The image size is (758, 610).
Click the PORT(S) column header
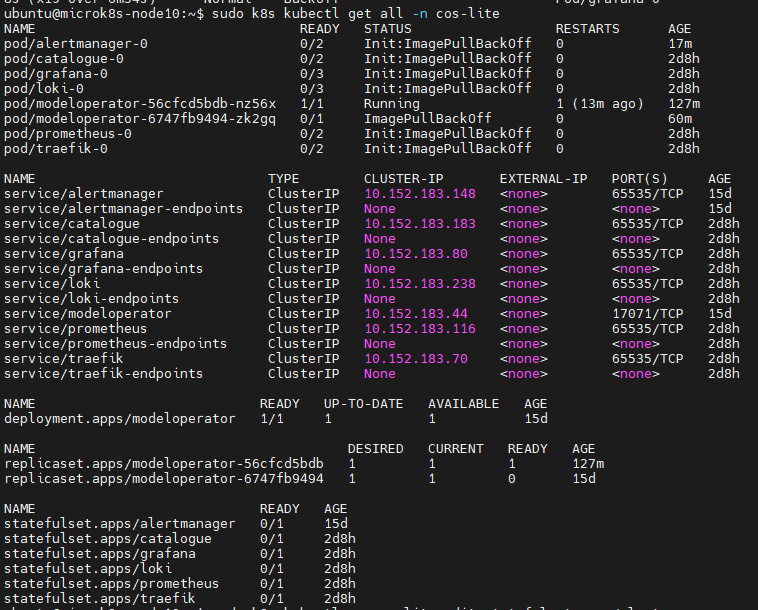640,179
